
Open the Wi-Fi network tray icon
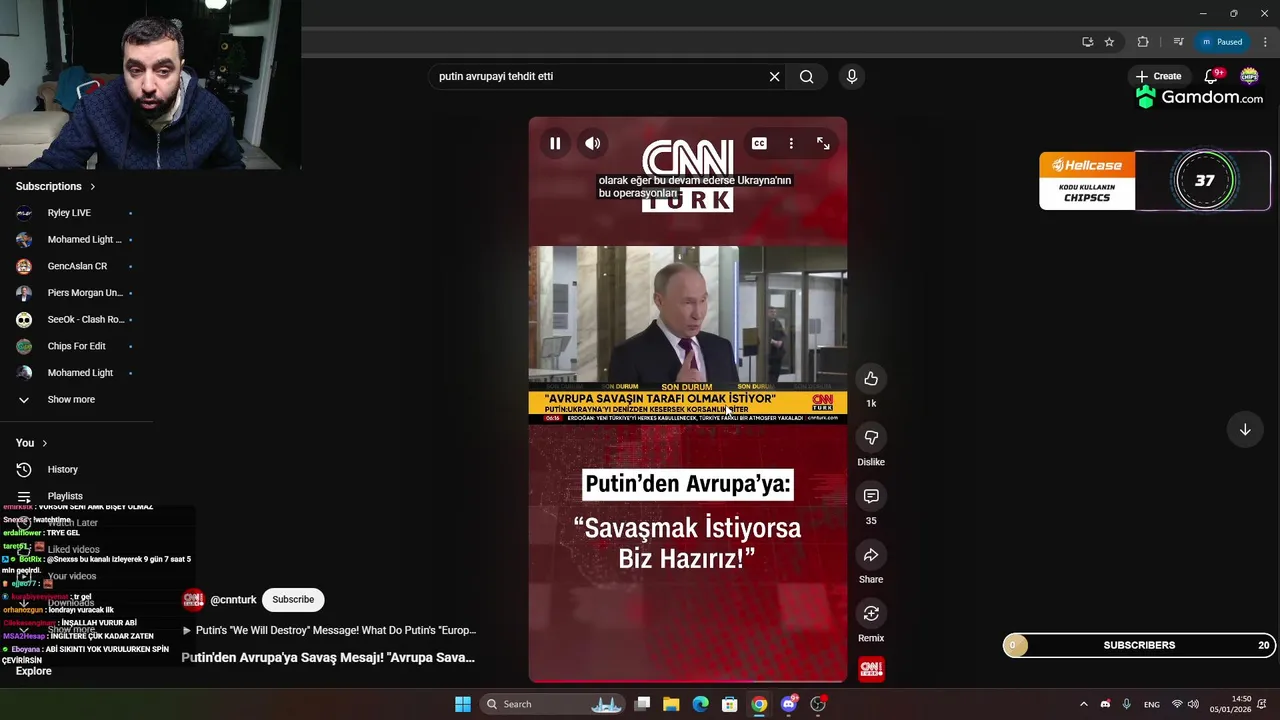(x=1177, y=704)
